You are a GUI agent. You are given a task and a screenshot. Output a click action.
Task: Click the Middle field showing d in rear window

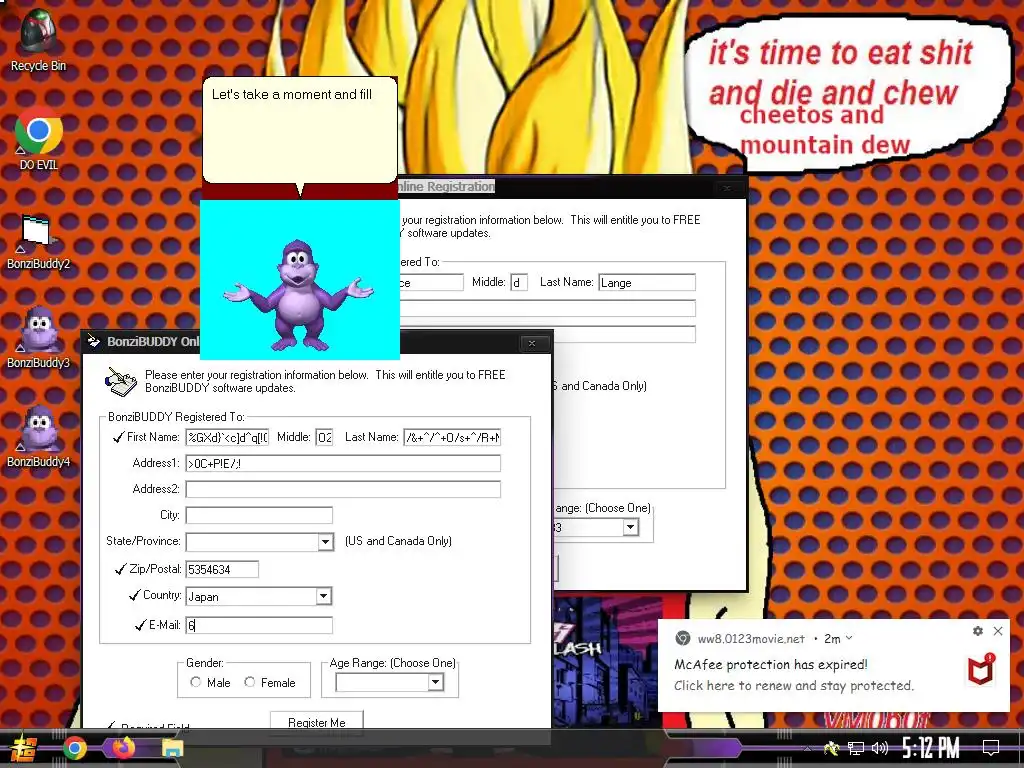pyautogui.click(x=519, y=282)
